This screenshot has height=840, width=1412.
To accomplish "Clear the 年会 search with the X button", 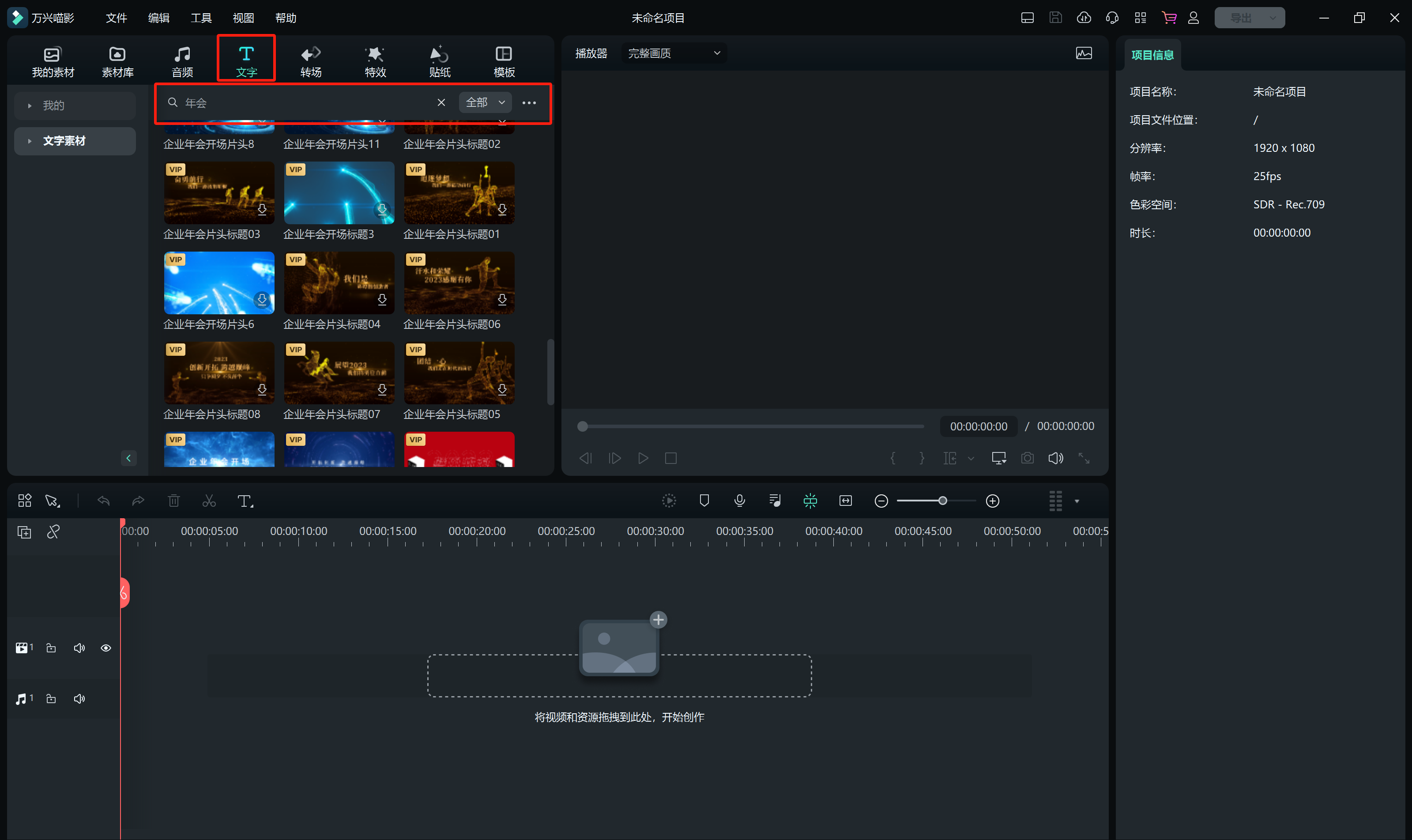I will click(x=441, y=102).
